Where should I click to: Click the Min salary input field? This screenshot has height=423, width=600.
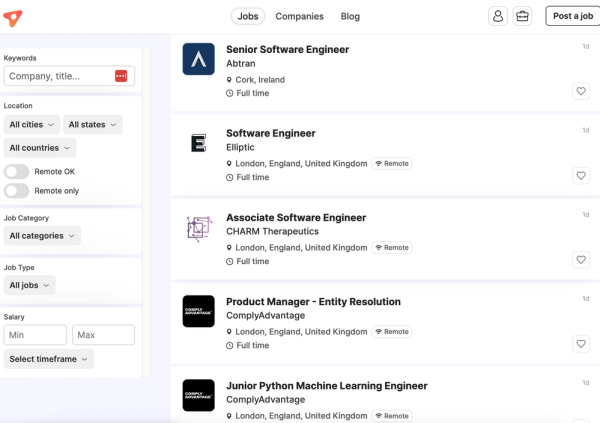click(x=35, y=335)
